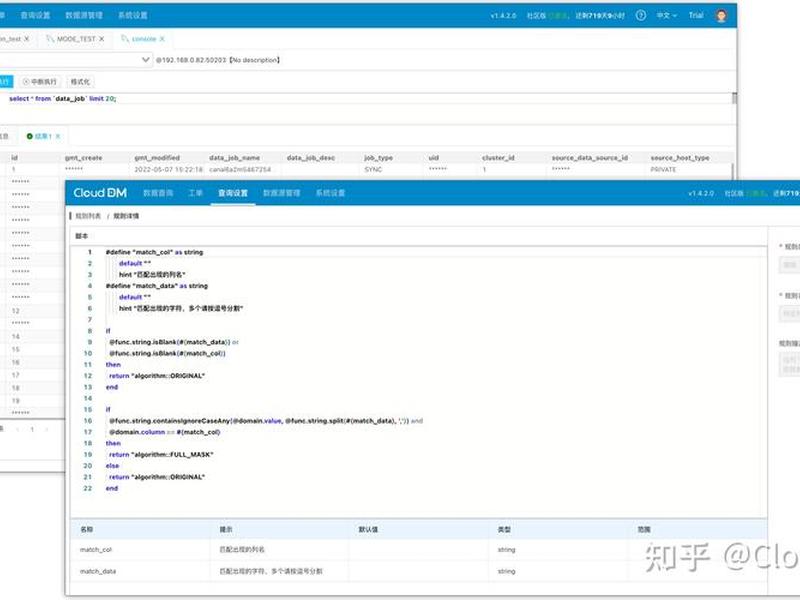The height and width of the screenshot is (600, 800).
Task: Click the 格式化 format button
Action: (x=80, y=82)
